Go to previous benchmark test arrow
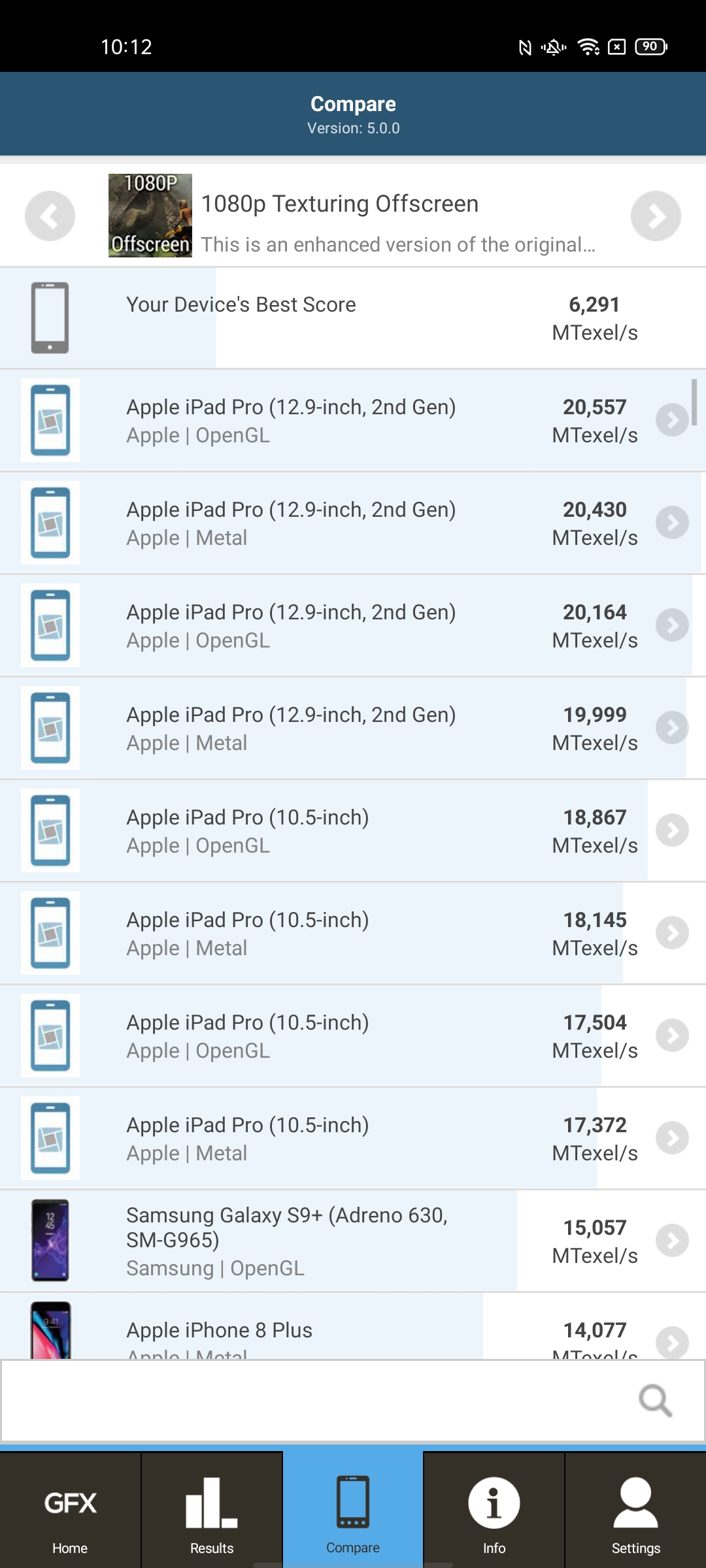The width and height of the screenshot is (706, 1568). (x=50, y=216)
